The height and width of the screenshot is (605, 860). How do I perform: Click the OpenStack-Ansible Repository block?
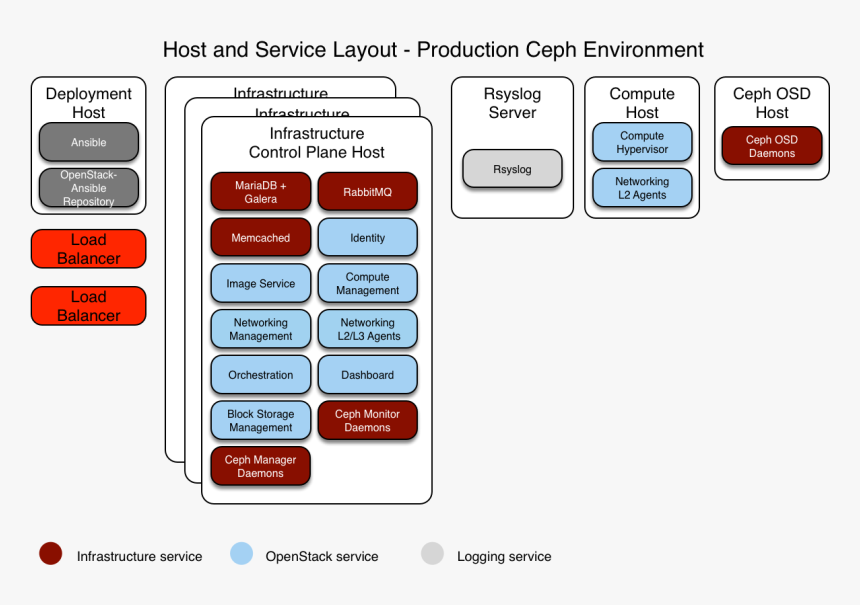pyautogui.click(x=88, y=188)
